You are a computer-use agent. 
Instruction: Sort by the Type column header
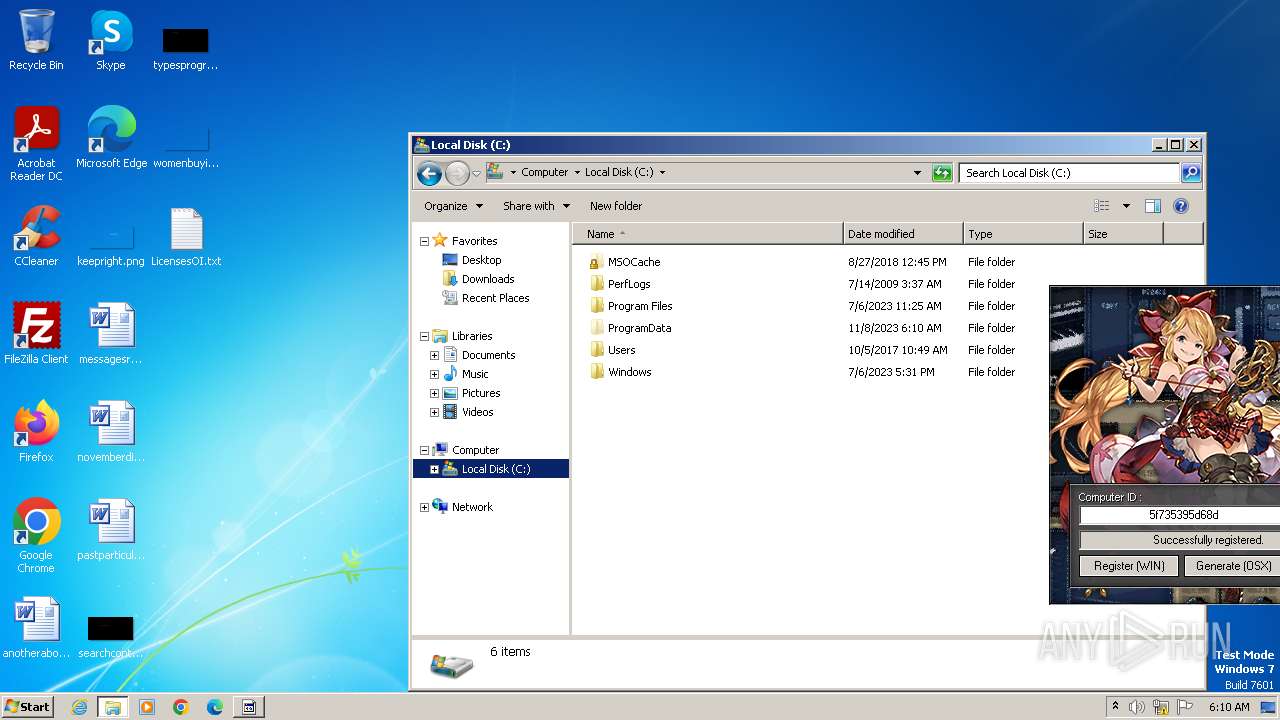[x=1023, y=234]
